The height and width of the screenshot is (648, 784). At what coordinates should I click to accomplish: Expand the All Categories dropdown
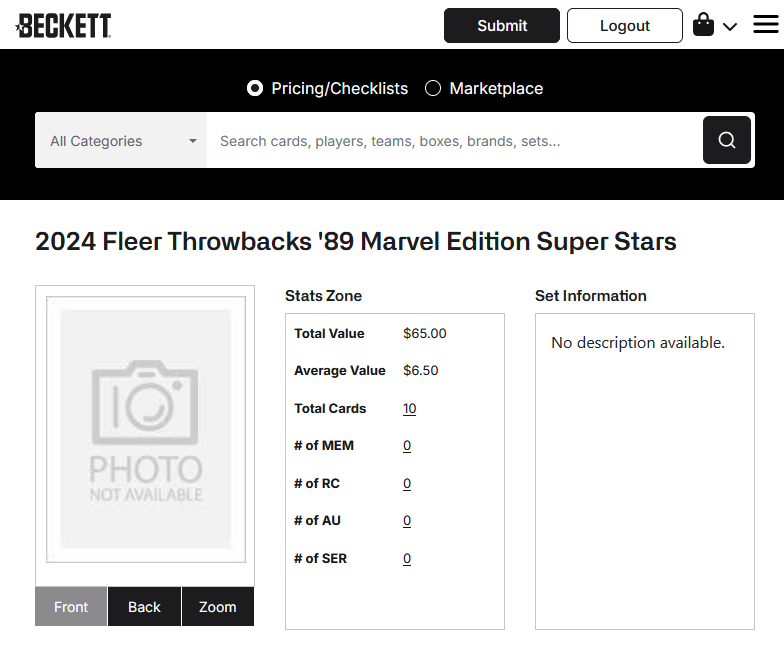[122, 140]
